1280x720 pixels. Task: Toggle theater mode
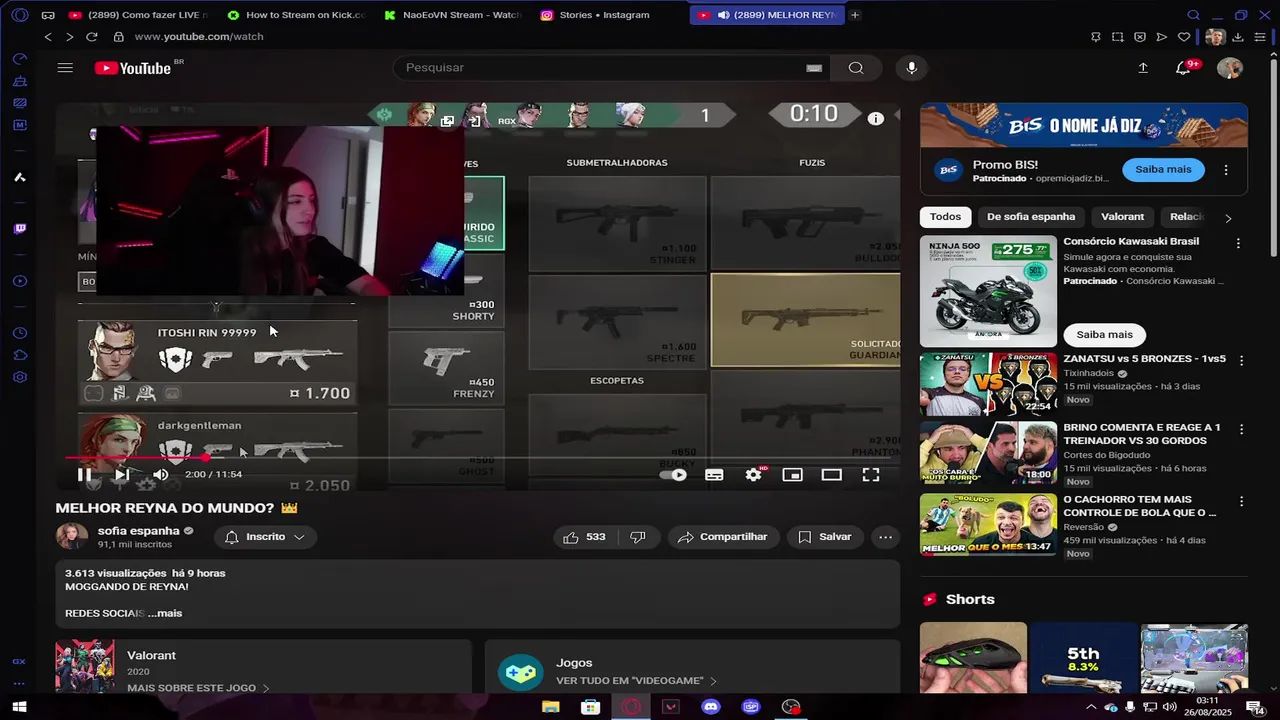pos(832,475)
